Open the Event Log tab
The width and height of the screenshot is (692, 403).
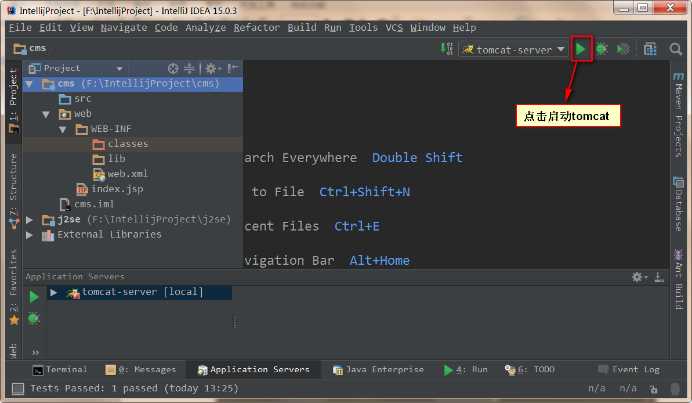click(629, 369)
